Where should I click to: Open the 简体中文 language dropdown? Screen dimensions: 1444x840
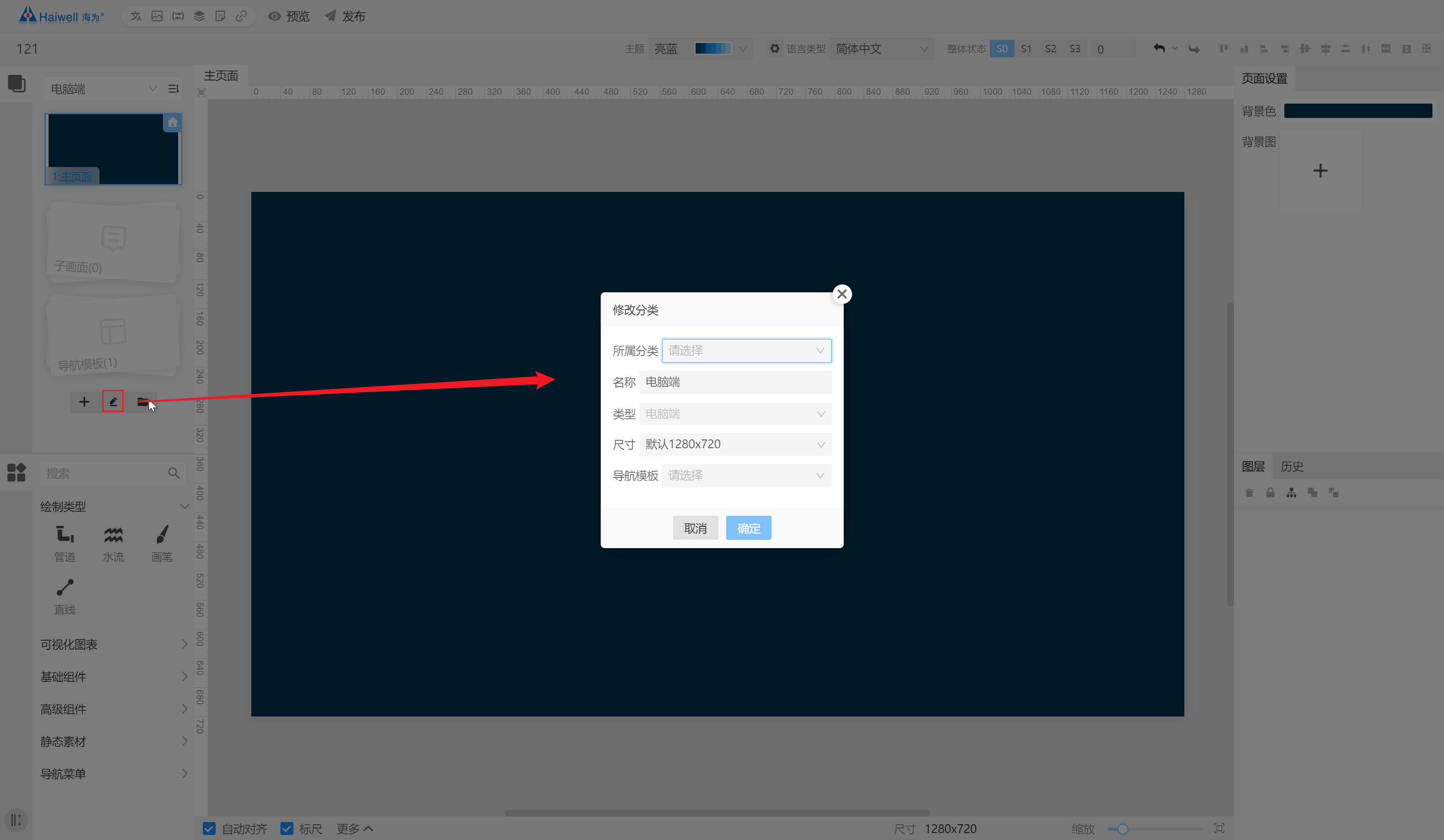pyautogui.click(x=881, y=49)
